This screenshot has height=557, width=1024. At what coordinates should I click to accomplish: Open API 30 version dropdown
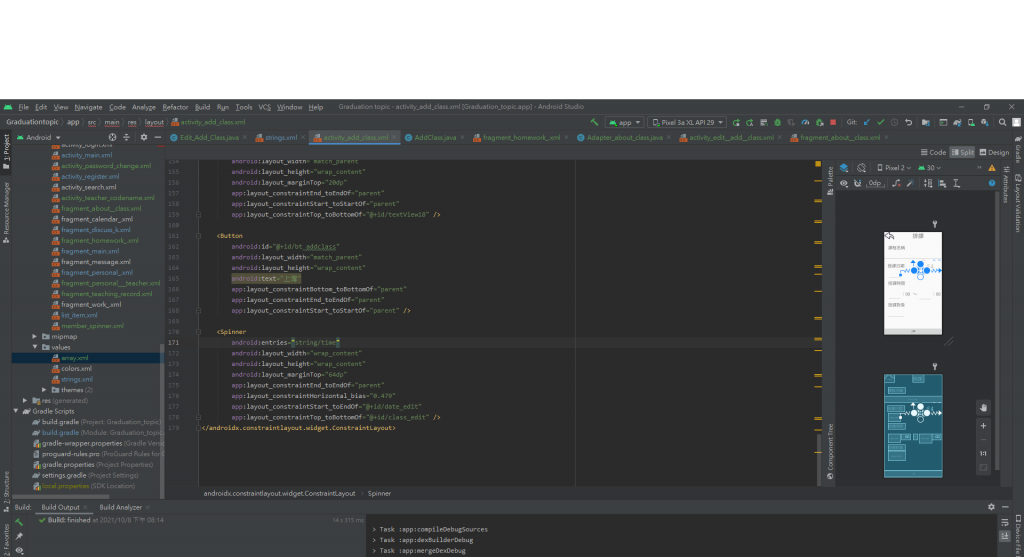929,168
